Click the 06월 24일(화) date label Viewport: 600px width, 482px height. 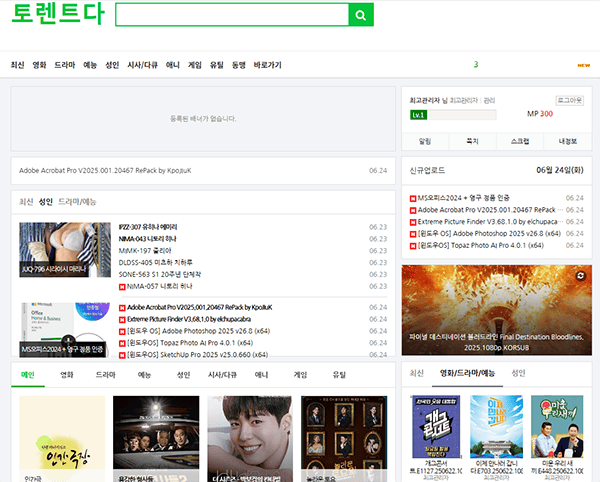559,170
